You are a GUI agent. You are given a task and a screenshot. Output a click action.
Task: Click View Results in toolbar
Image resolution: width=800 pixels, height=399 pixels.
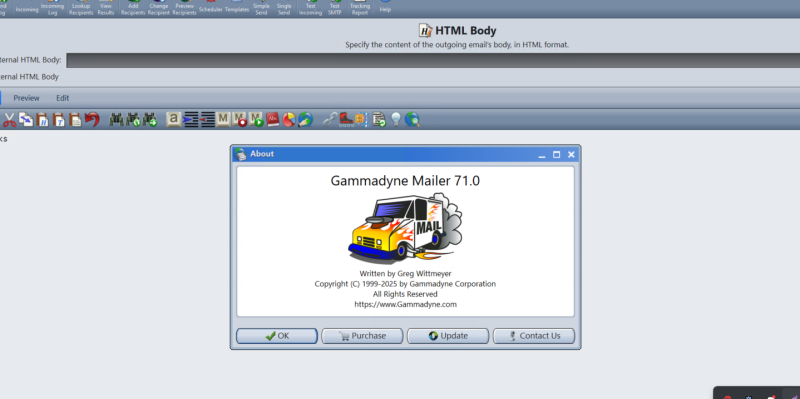(x=106, y=7)
